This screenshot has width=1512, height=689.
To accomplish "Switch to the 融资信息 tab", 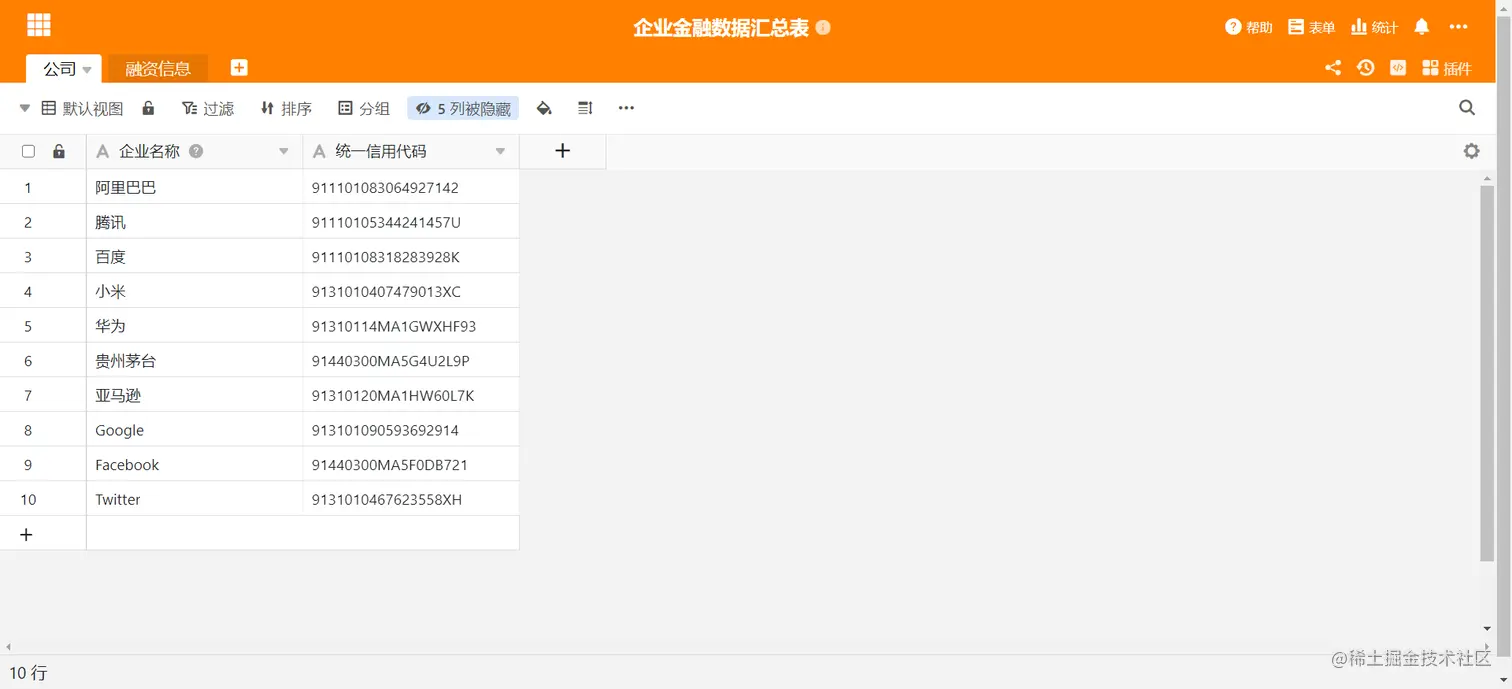I will 158,68.
